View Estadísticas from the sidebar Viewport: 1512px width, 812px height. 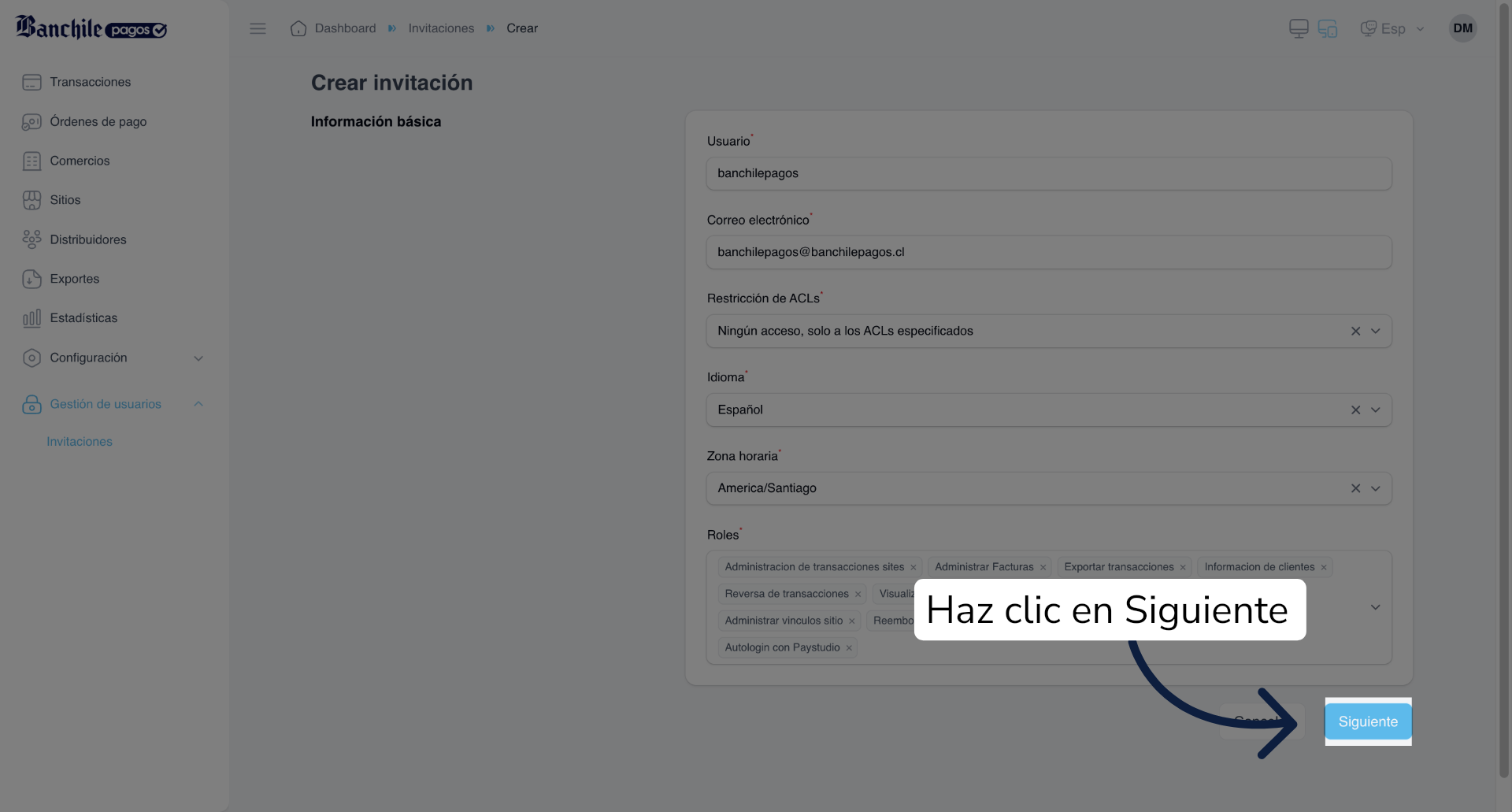(x=70, y=318)
